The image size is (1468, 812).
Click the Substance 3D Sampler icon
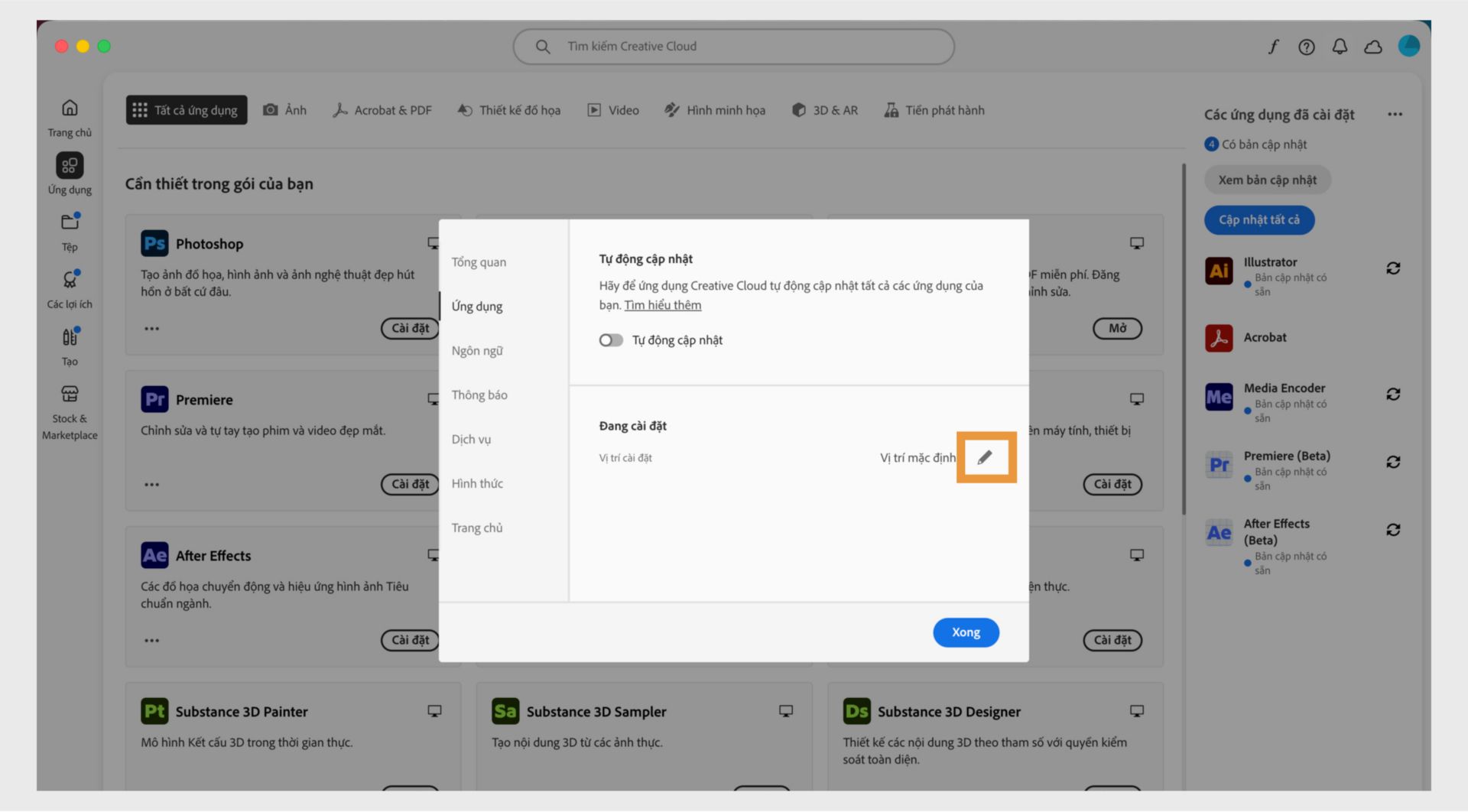click(505, 711)
